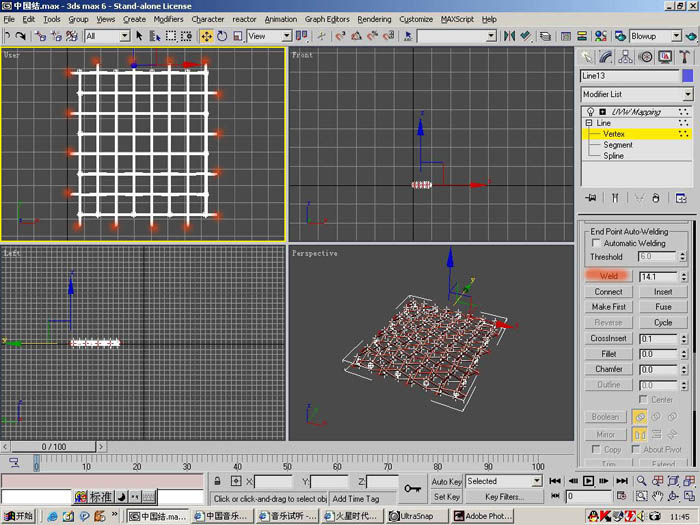Click the Redo arrow in main toolbar
The height and width of the screenshot is (525, 700).
(21, 36)
